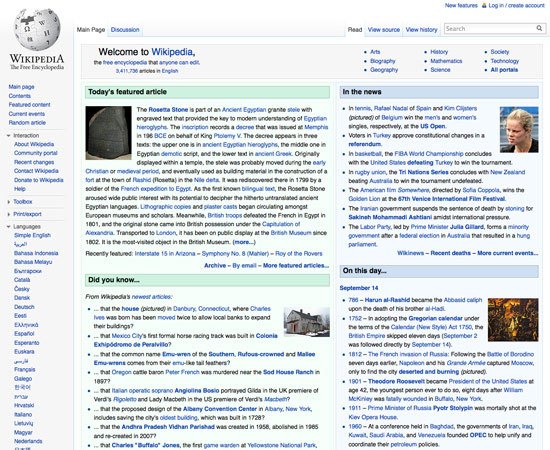Click the Wikipedia globe logo

click(37, 30)
